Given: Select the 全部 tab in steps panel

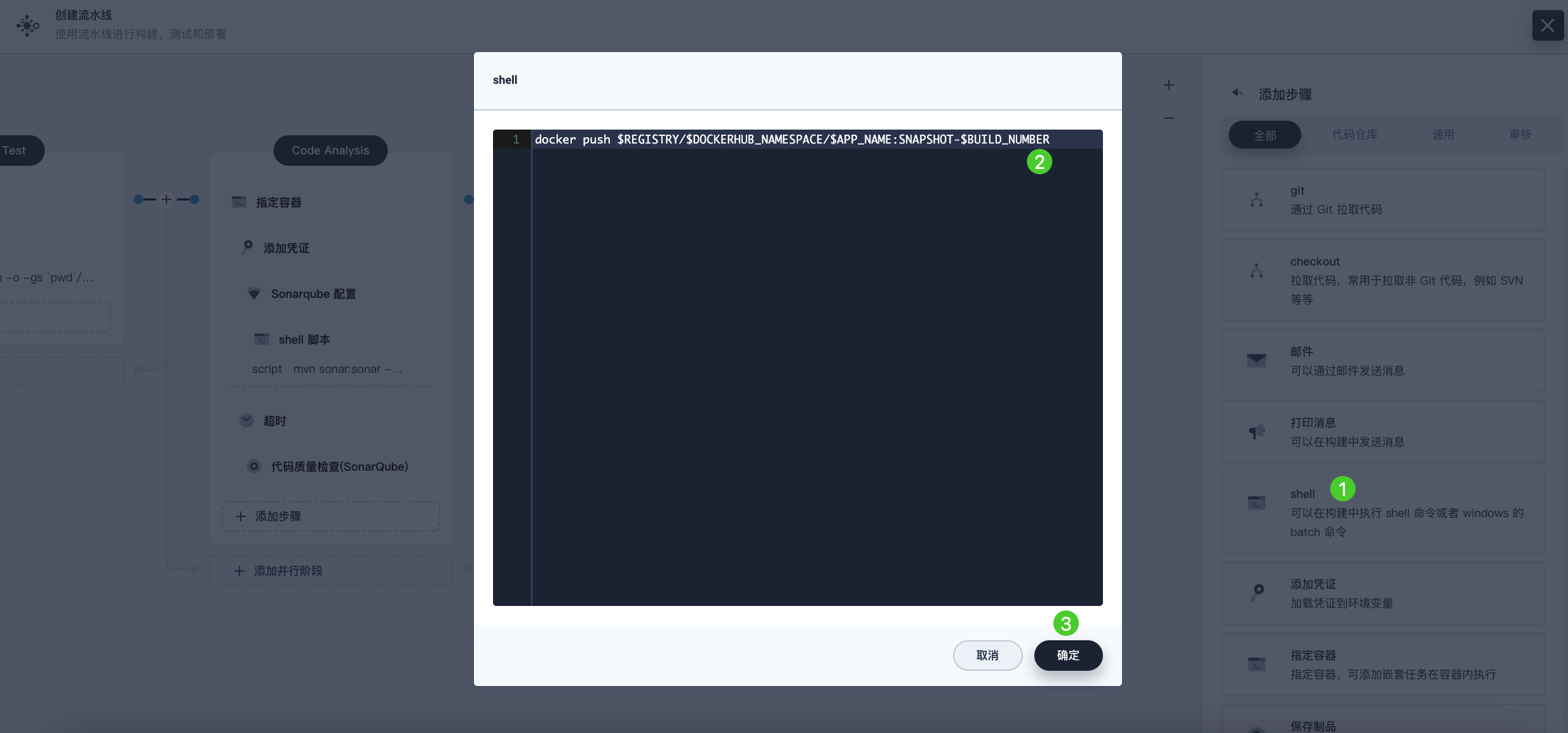Looking at the screenshot, I should [x=1264, y=134].
